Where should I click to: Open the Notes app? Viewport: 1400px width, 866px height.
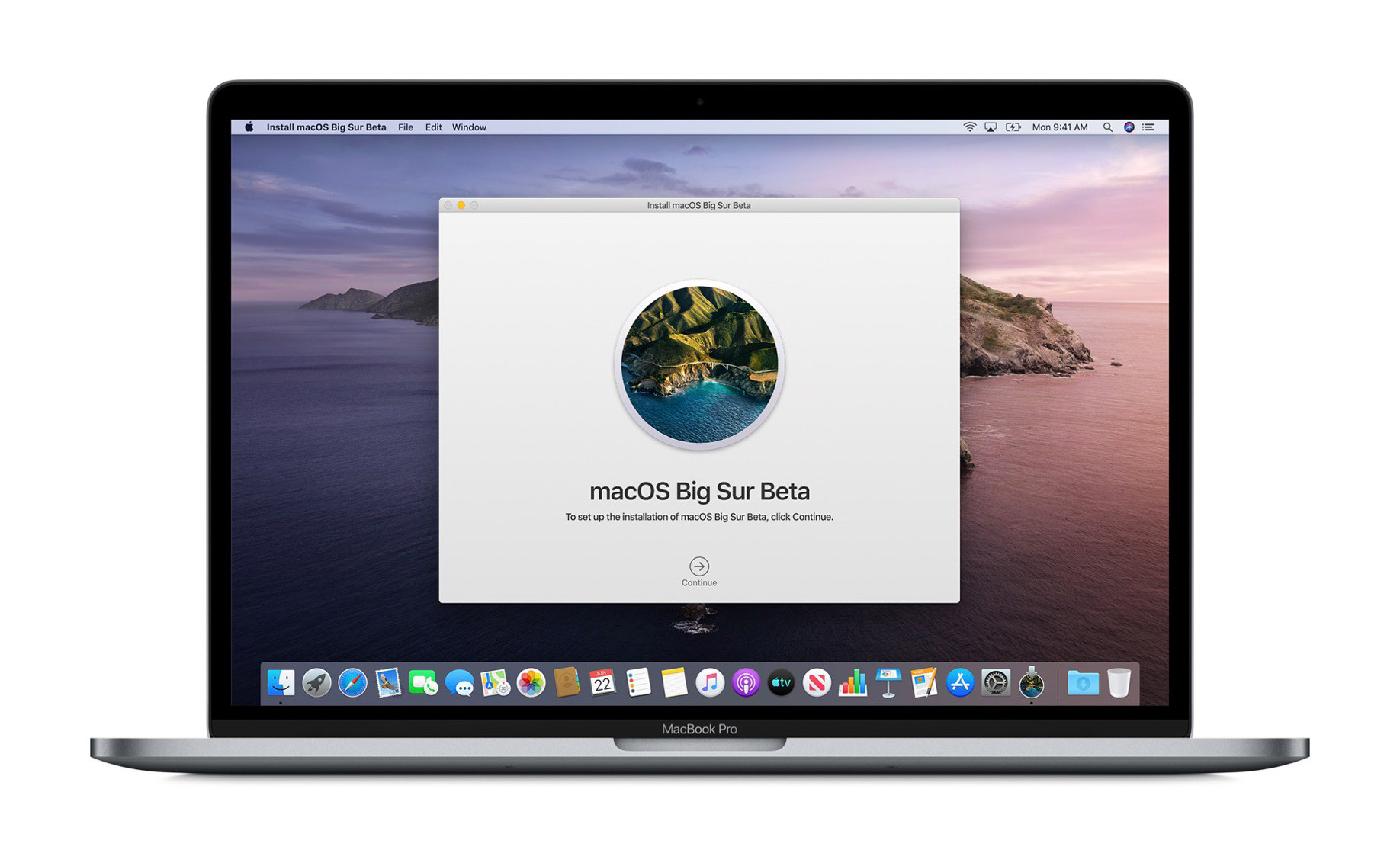[674, 682]
